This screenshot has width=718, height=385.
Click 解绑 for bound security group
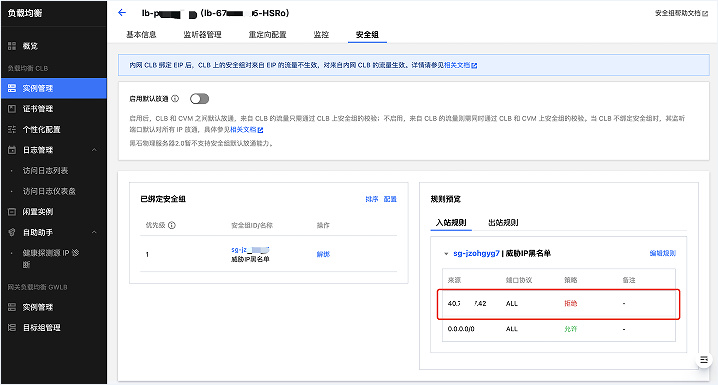[323, 254]
